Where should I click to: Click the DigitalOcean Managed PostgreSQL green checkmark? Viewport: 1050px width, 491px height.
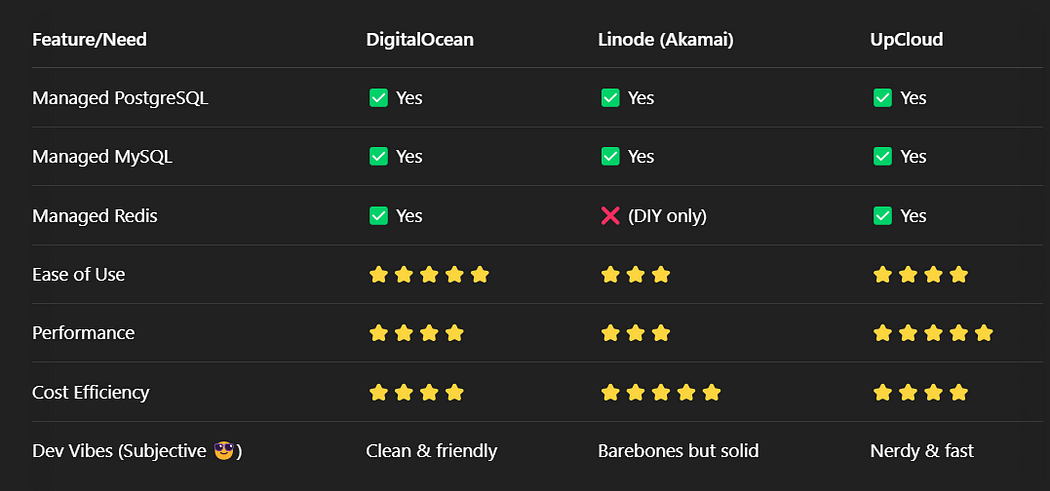(378, 98)
